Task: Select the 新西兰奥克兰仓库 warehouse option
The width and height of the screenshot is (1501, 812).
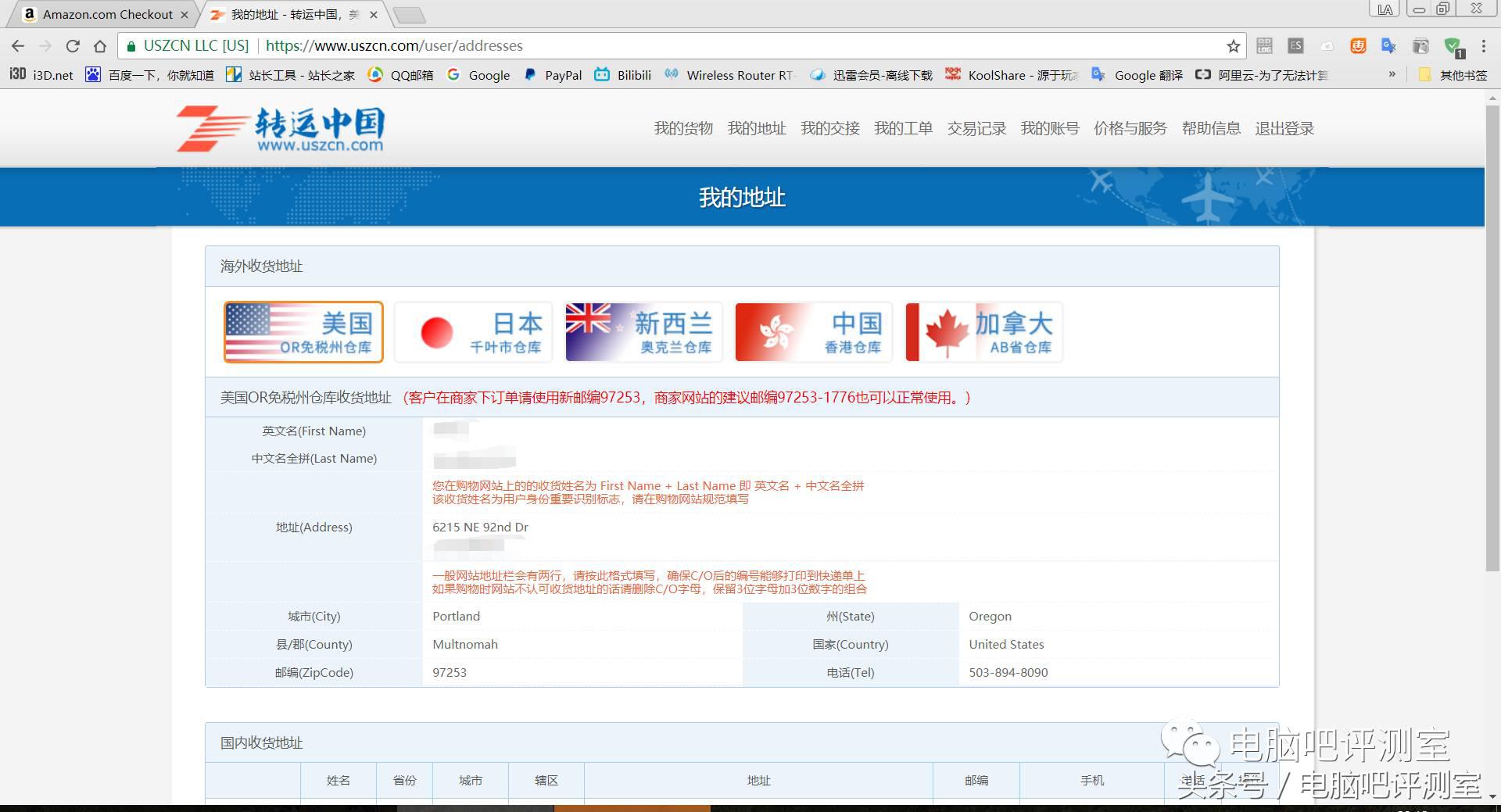Action: [643, 331]
